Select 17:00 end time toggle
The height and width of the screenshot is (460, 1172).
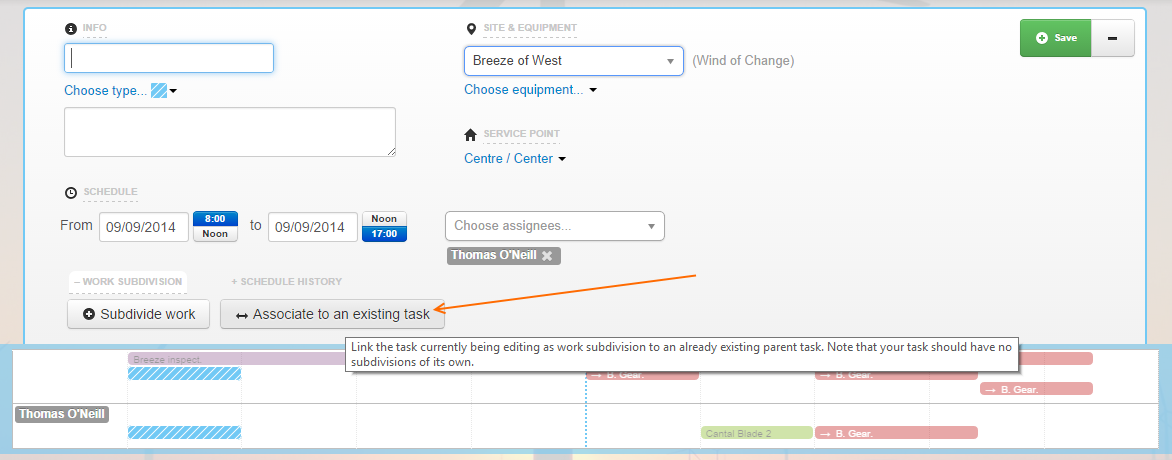384,234
